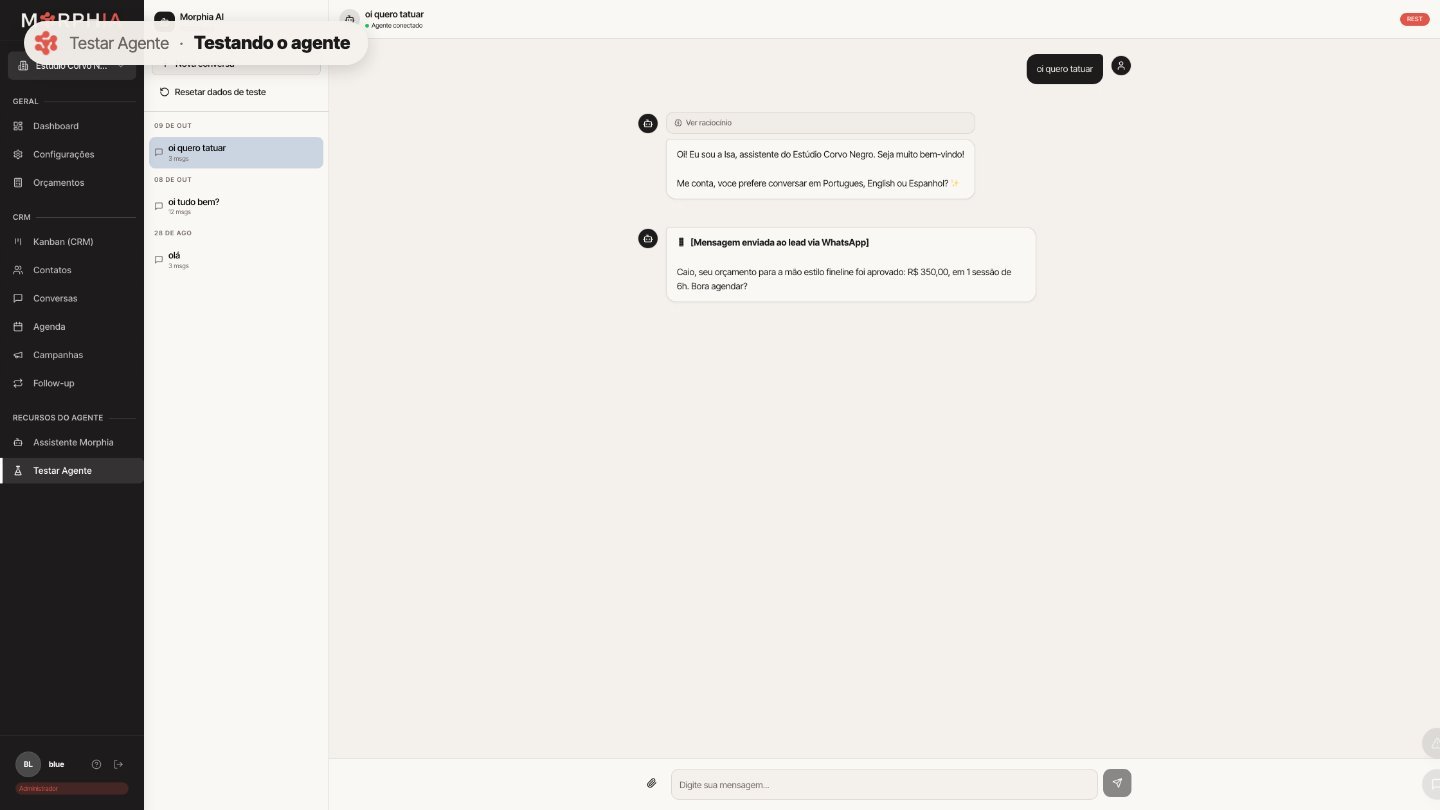Click the Testar Agente flask icon

18,471
